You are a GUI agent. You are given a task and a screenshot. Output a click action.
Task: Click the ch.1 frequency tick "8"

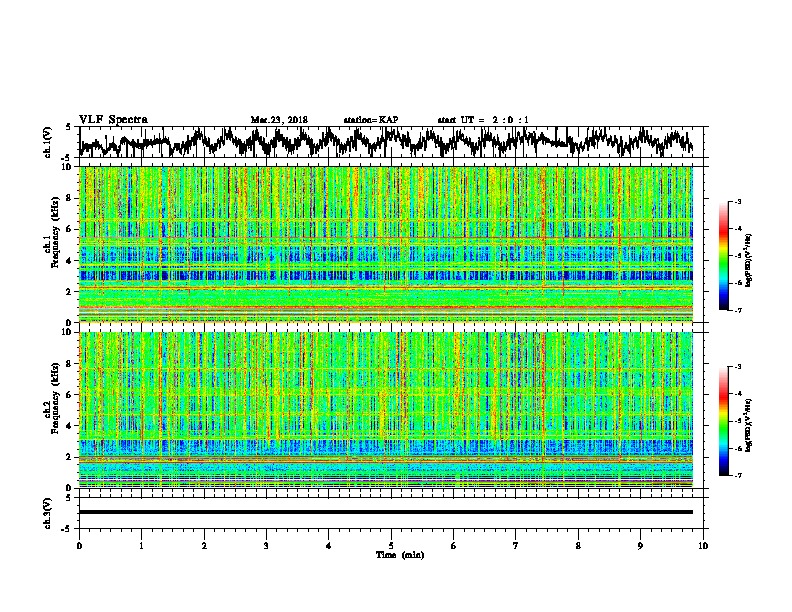tap(71, 198)
